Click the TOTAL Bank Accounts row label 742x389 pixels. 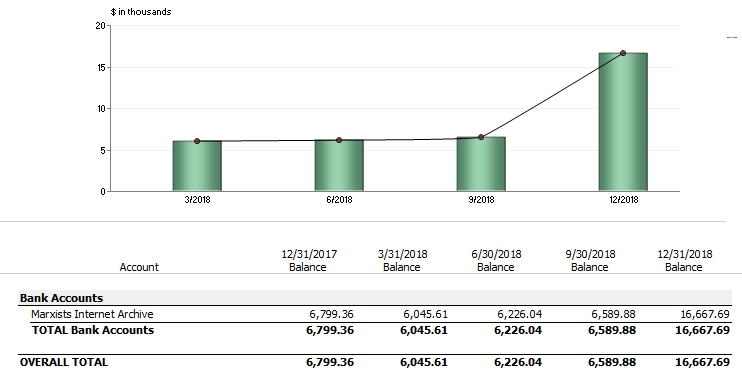(93, 330)
